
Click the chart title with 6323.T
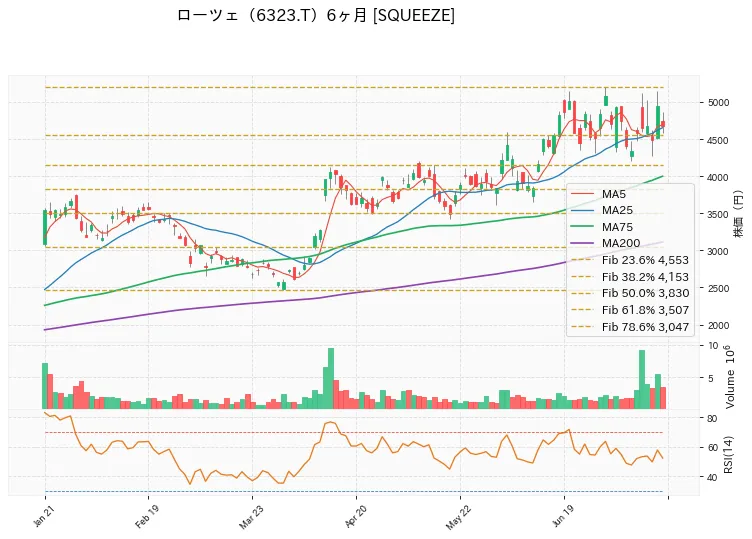[x=316, y=15]
